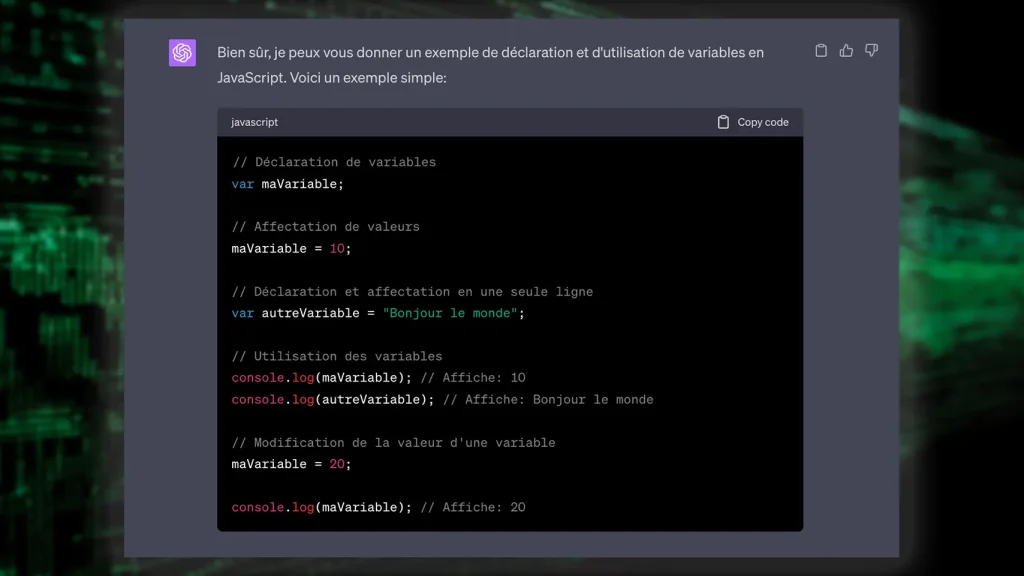Click the red number 10 in the assignment
Screen dimensions: 1024x576
pyautogui.click(x=337, y=249)
